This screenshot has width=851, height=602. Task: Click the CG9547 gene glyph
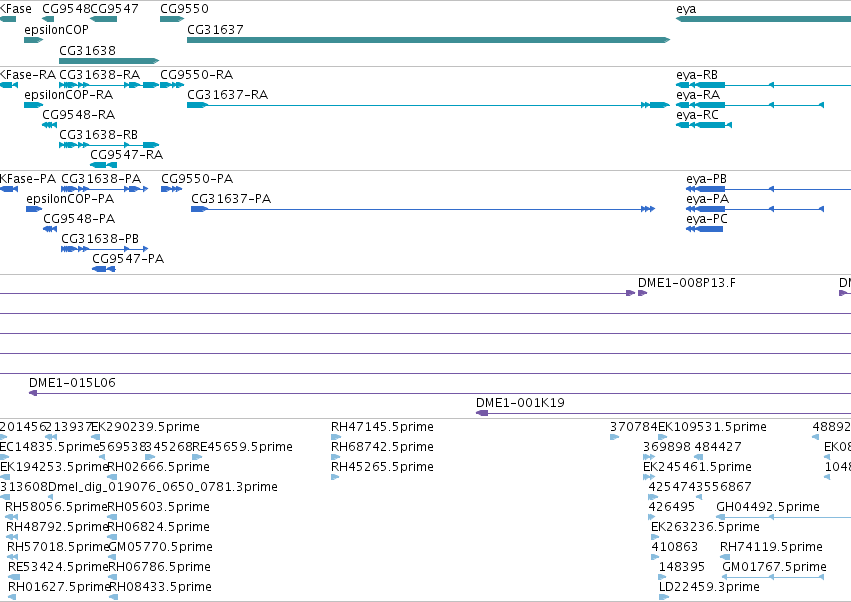tap(103, 19)
